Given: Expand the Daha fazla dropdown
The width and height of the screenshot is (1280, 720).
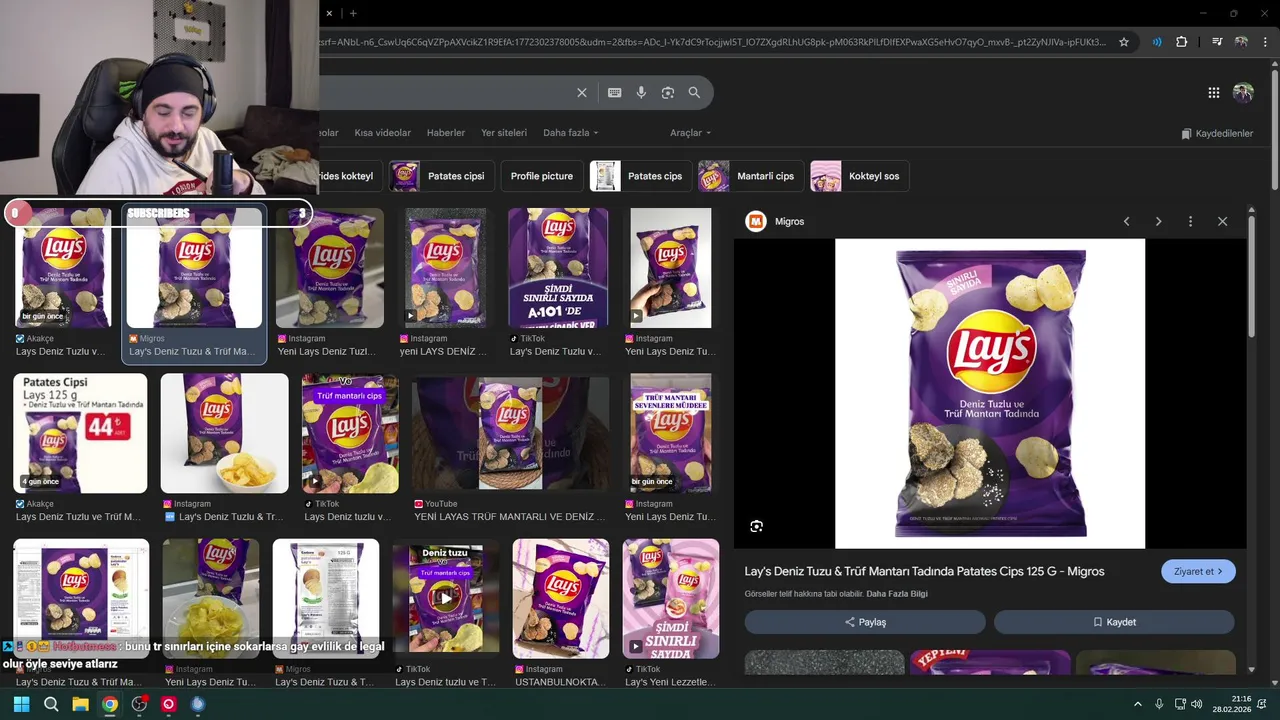Looking at the screenshot, I should coord(570,133).
